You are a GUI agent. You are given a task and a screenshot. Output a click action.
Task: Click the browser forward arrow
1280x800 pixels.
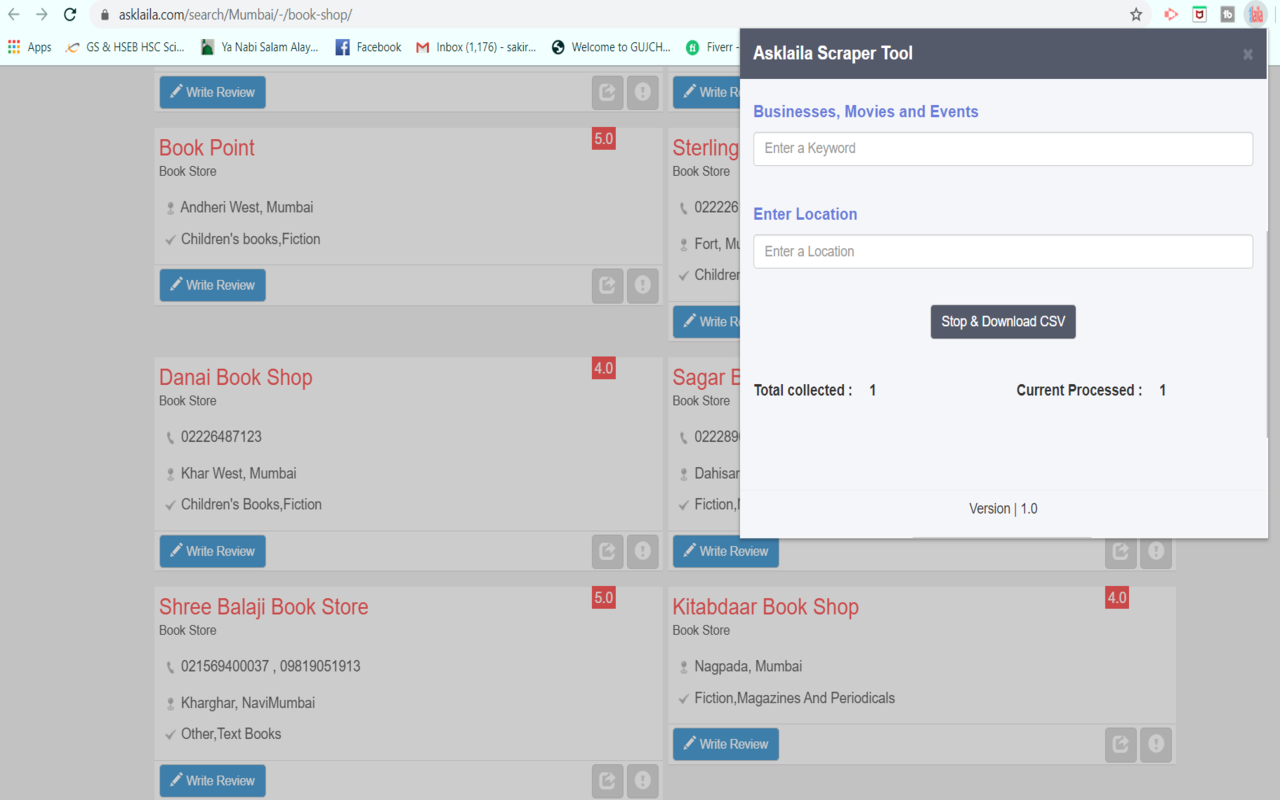pos(42,14)
